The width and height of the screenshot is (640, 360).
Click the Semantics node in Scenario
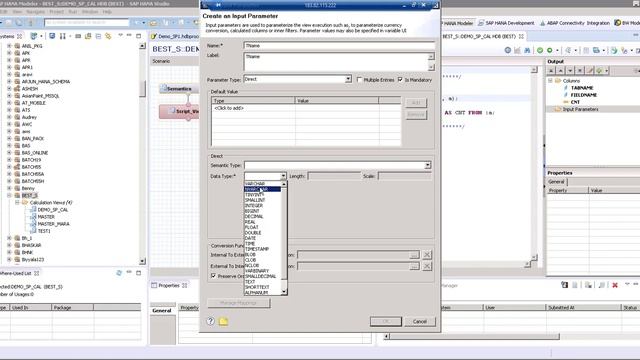click(x=179, y=89)
